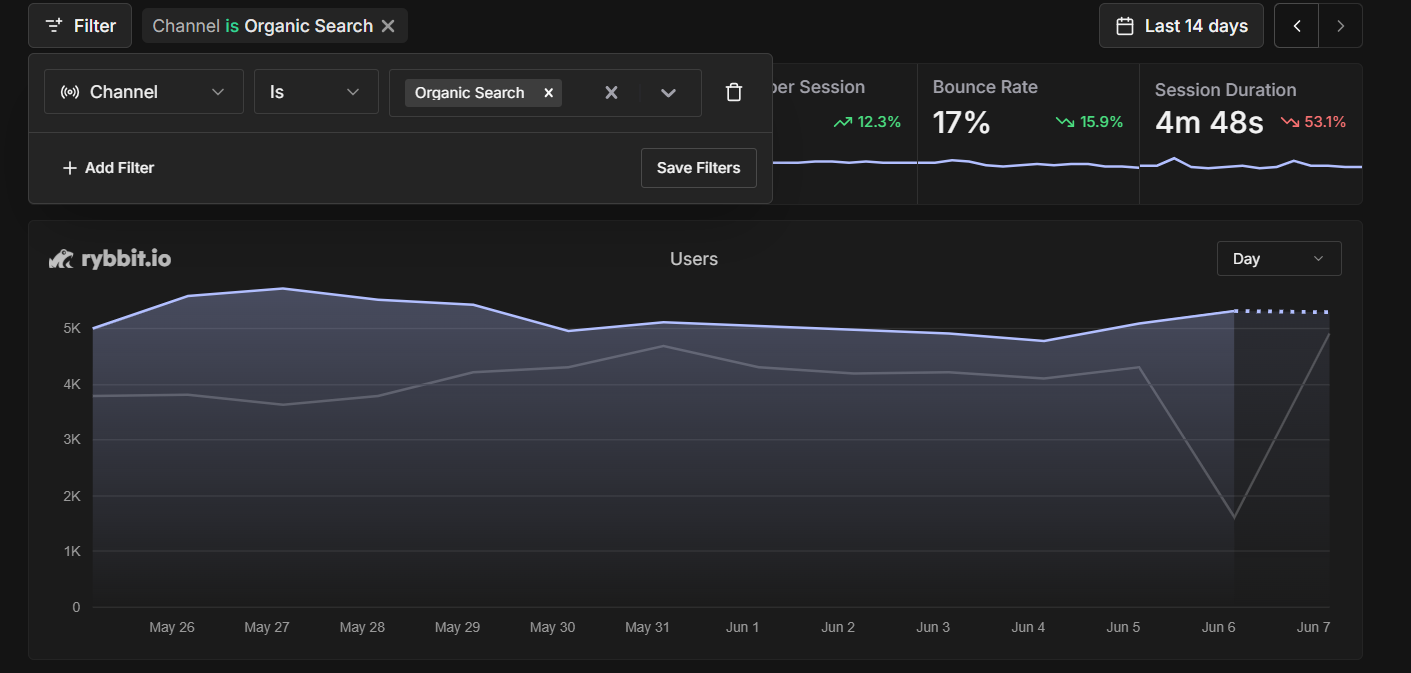Click the rybbit.io logo in chart
Image resolution: width=1411 pixels, height=673 pixels.
point(110,259)
